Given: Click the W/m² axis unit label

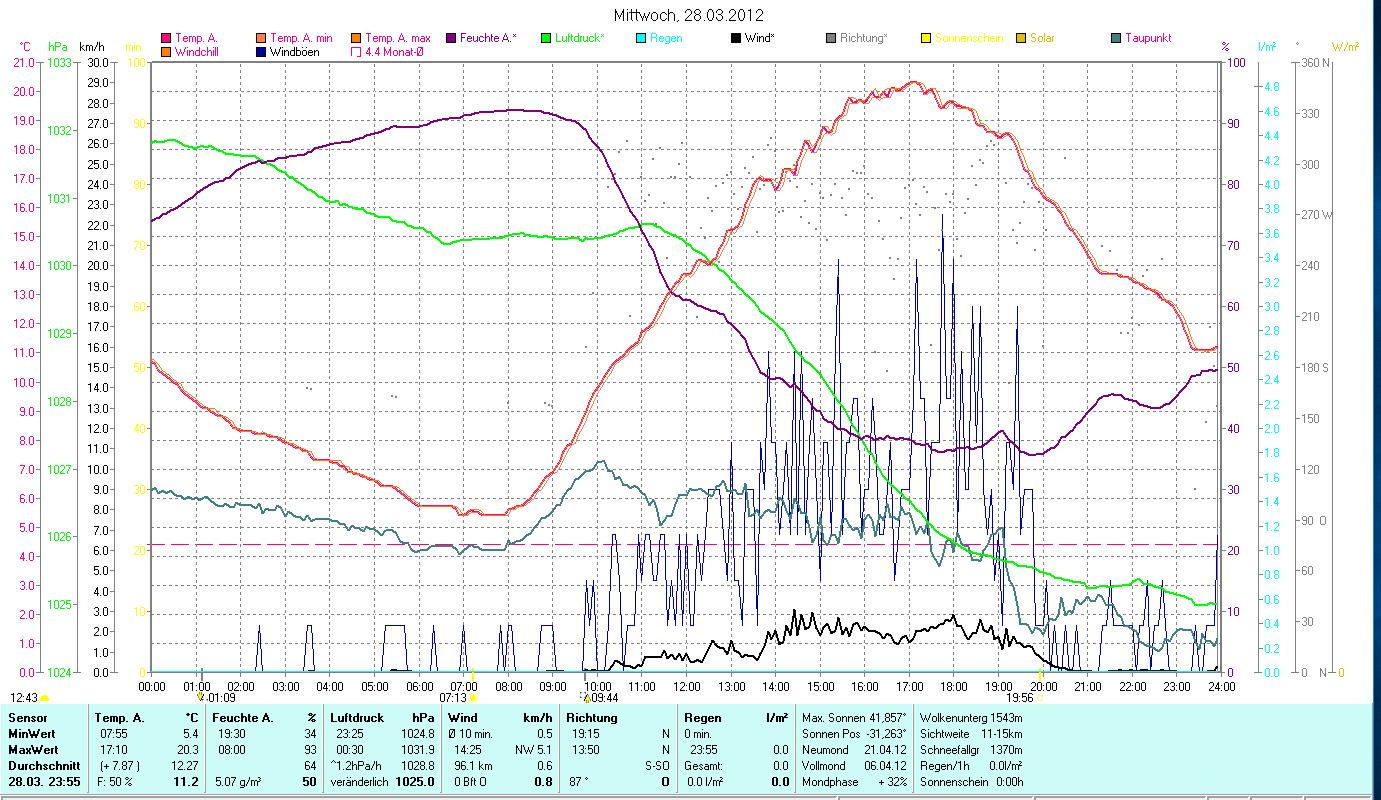Looking at the screenshot, I should (x=1345, y=47).
